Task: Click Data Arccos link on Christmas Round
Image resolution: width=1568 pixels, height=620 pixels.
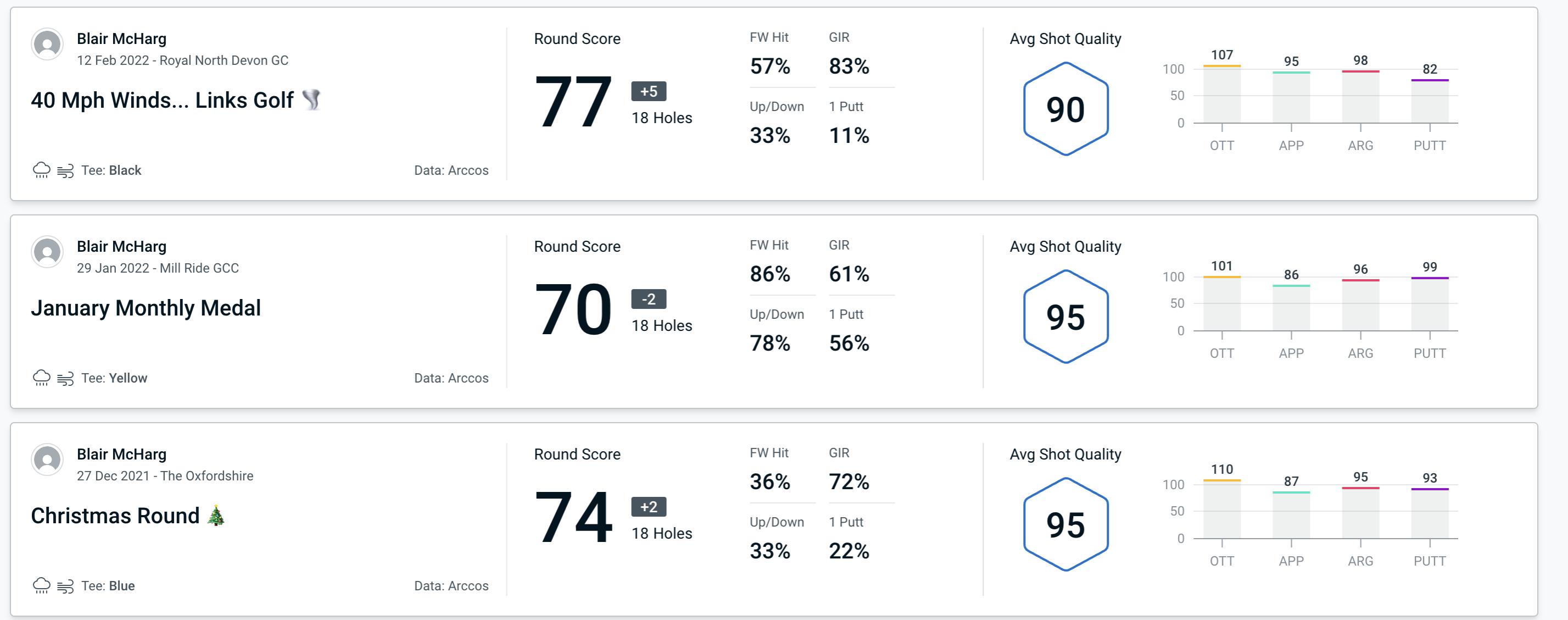Action: coord(449,586)
